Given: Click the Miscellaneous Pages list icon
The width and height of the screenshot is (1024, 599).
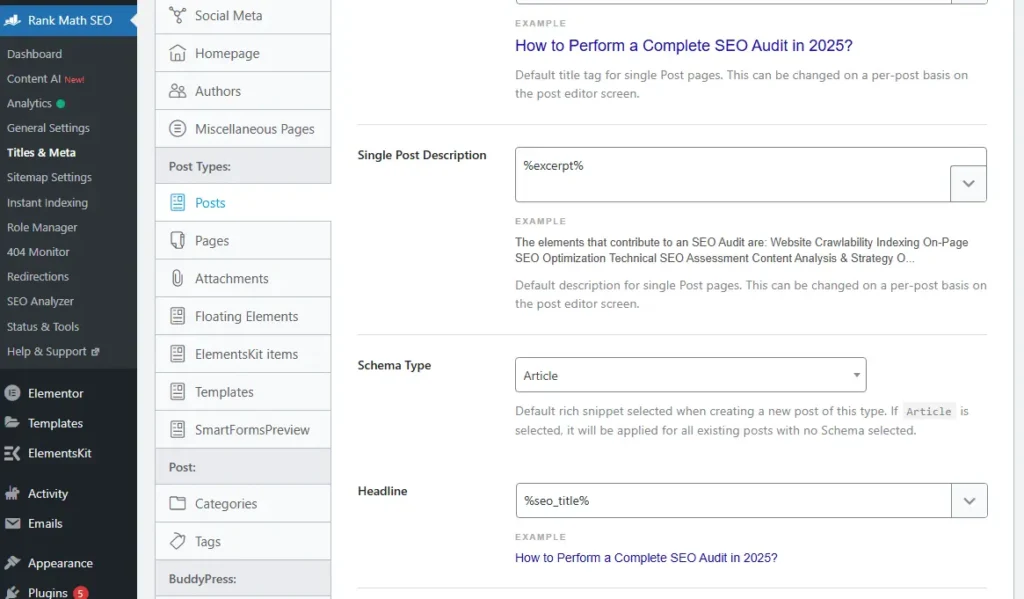Looking at the screenshot, I should (178, 129).
